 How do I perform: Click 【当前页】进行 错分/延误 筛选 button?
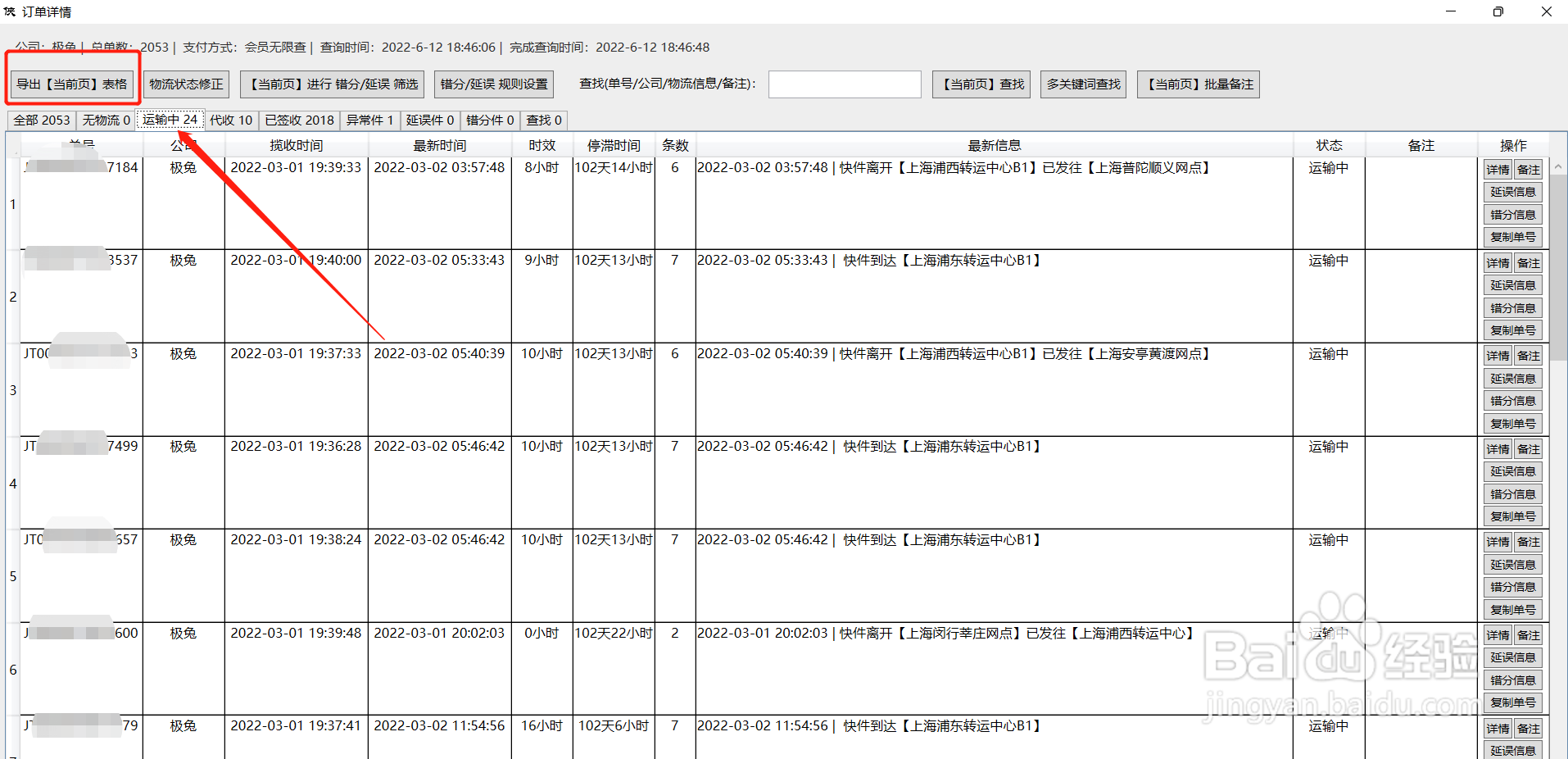tap(332, 84)
